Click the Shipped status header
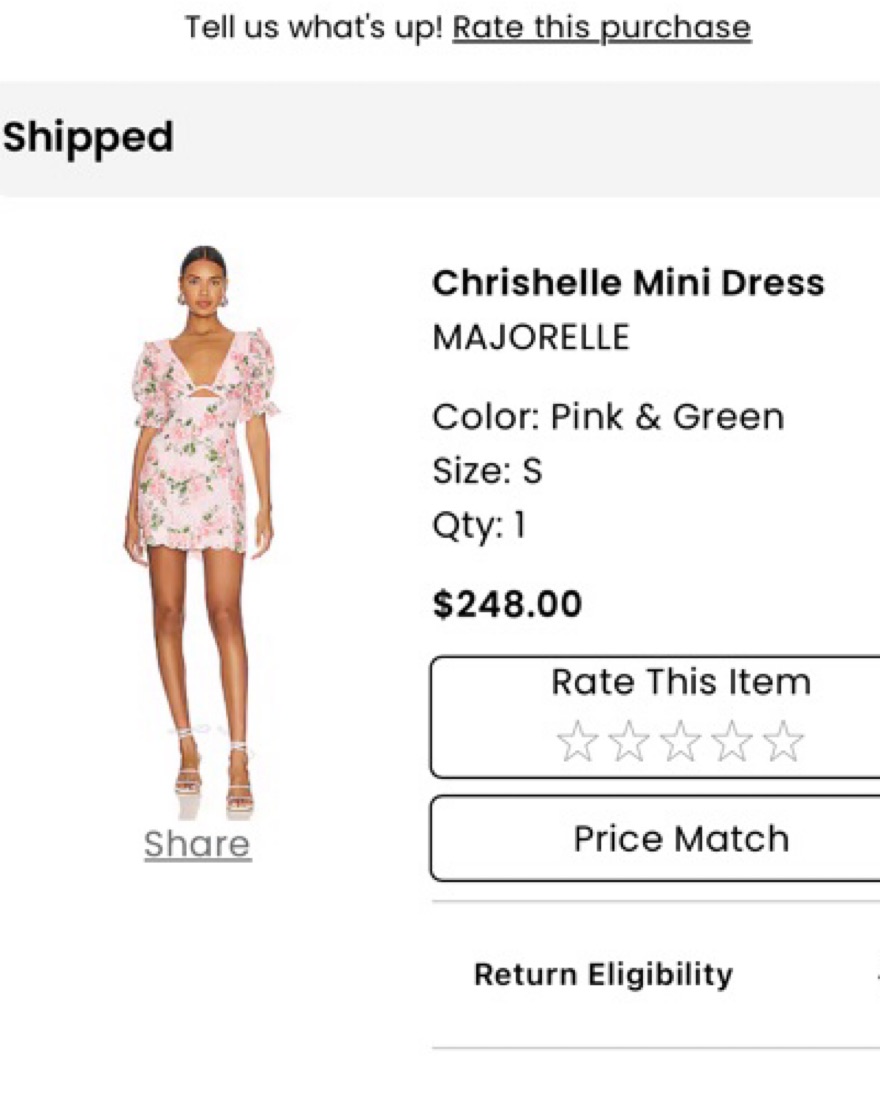The width and height of the screenshot is (880, 1099). pyautogui.click(x=88, y=138)
